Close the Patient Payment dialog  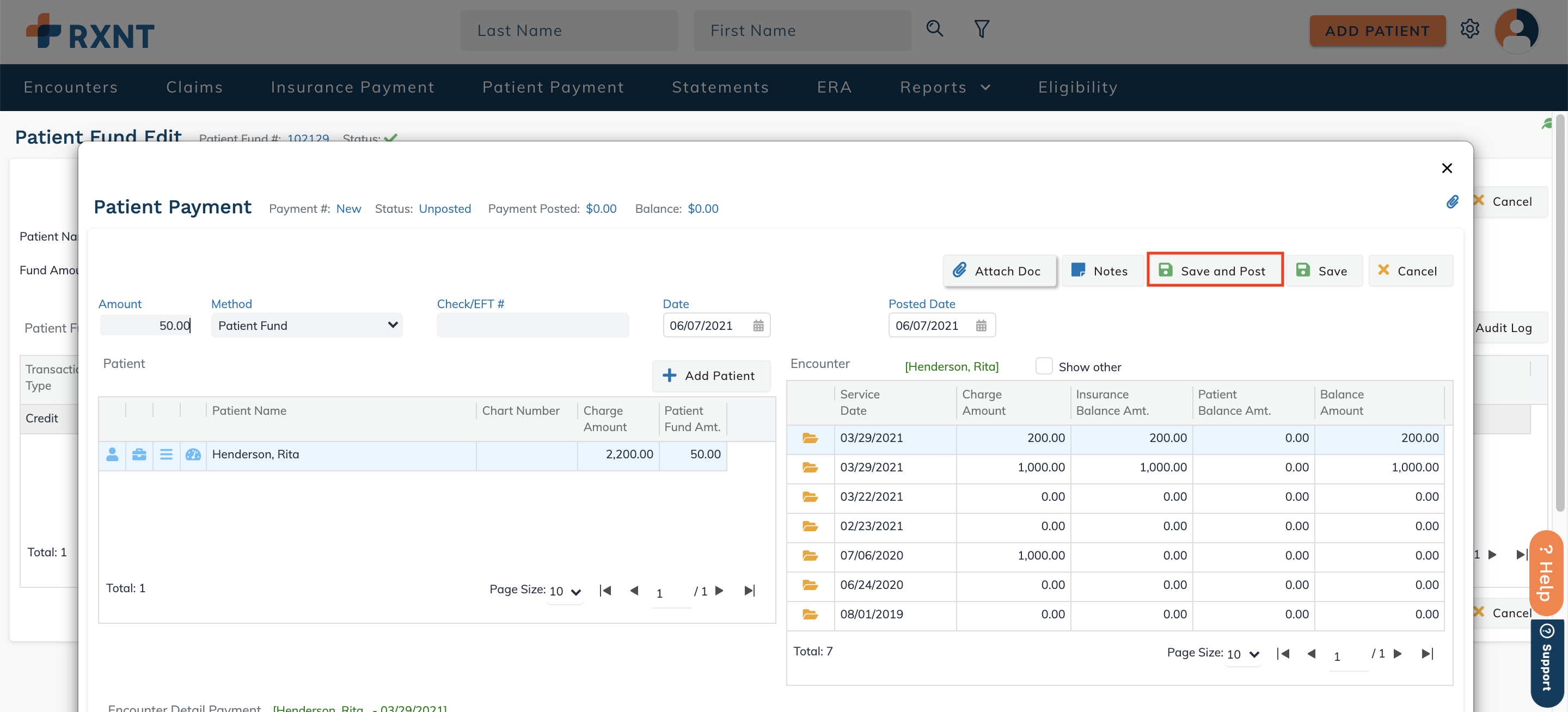(1447, 168)
